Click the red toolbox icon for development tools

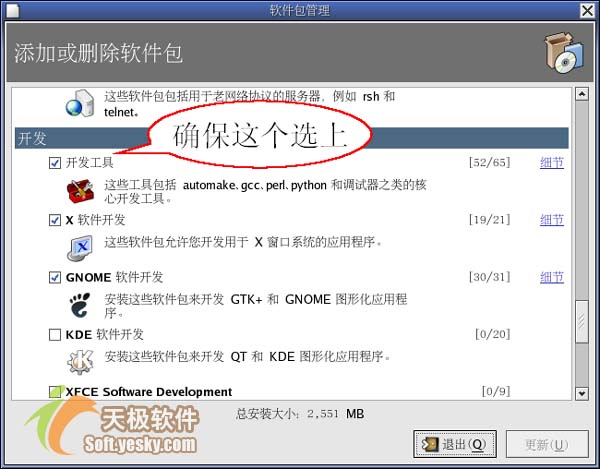pyautogui.click(x=80, y=191)
